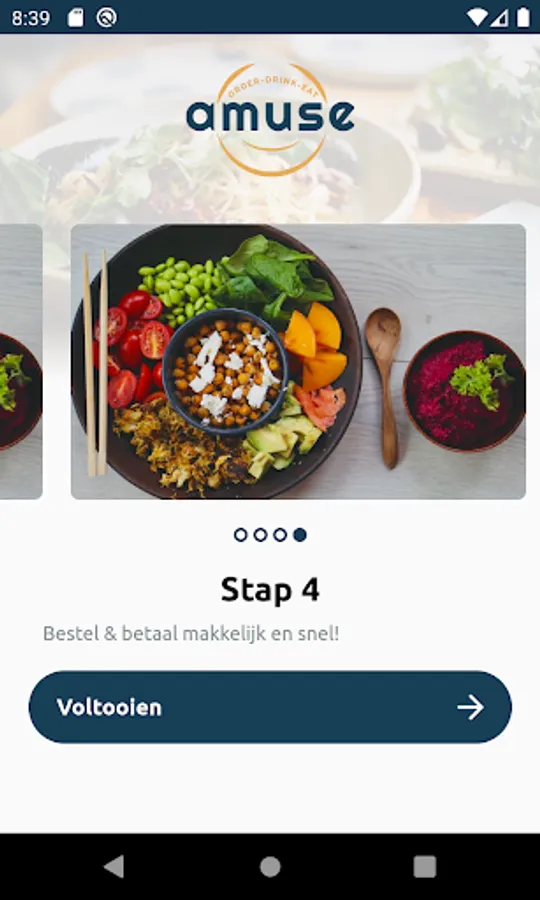Tap the Stap 4 heading

click(270, 590)
